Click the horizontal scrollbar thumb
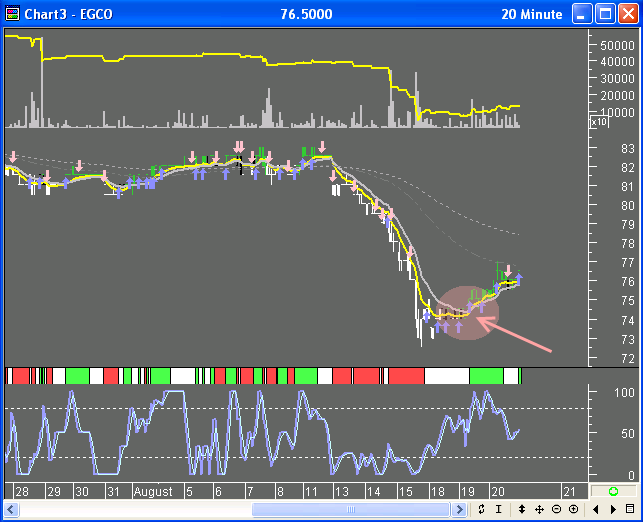The width and height of the screenshot is (643, 522). click(351, 510)
